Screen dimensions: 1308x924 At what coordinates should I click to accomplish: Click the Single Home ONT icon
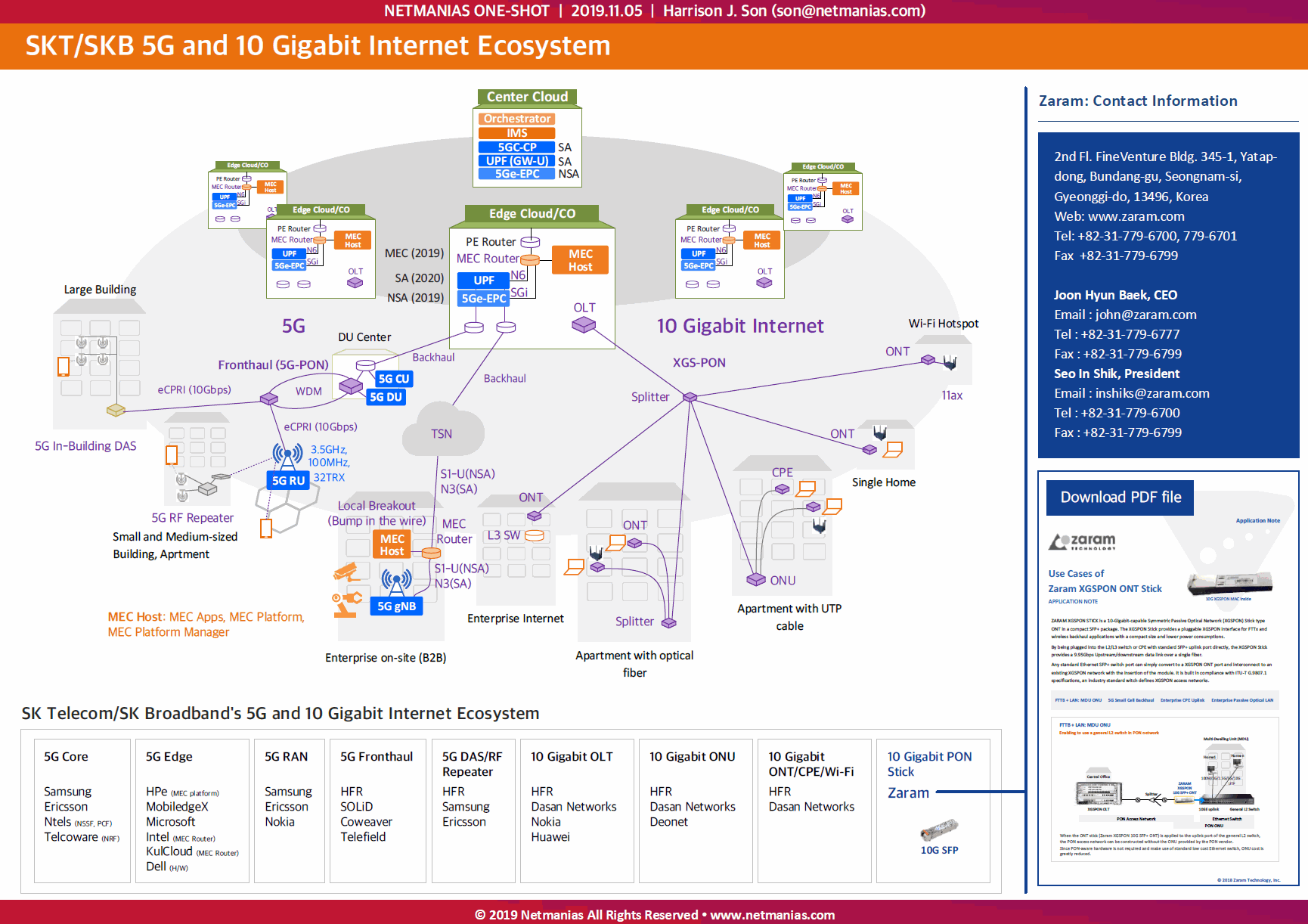pyautogui.click(x=869, y=449)
